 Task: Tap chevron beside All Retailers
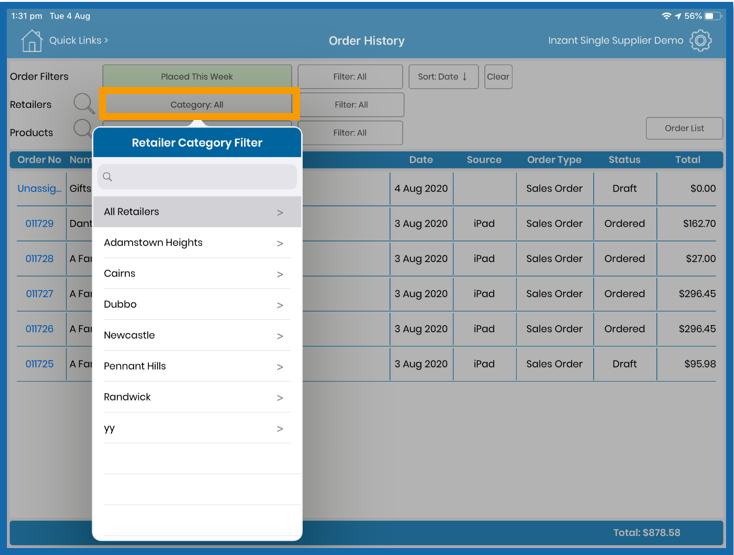pos(280,213)
